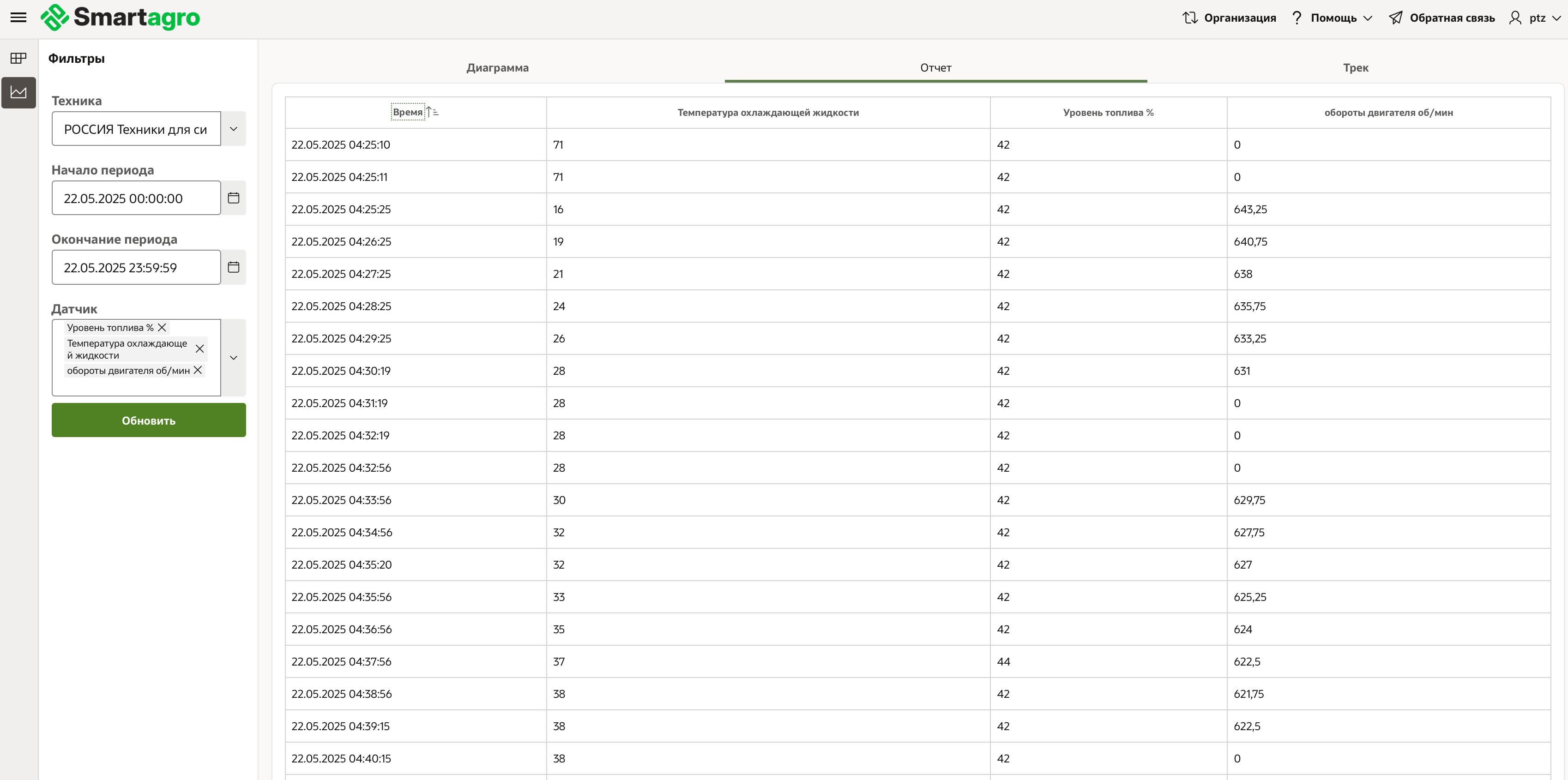Open the hamburger main menu

(18, 18)
